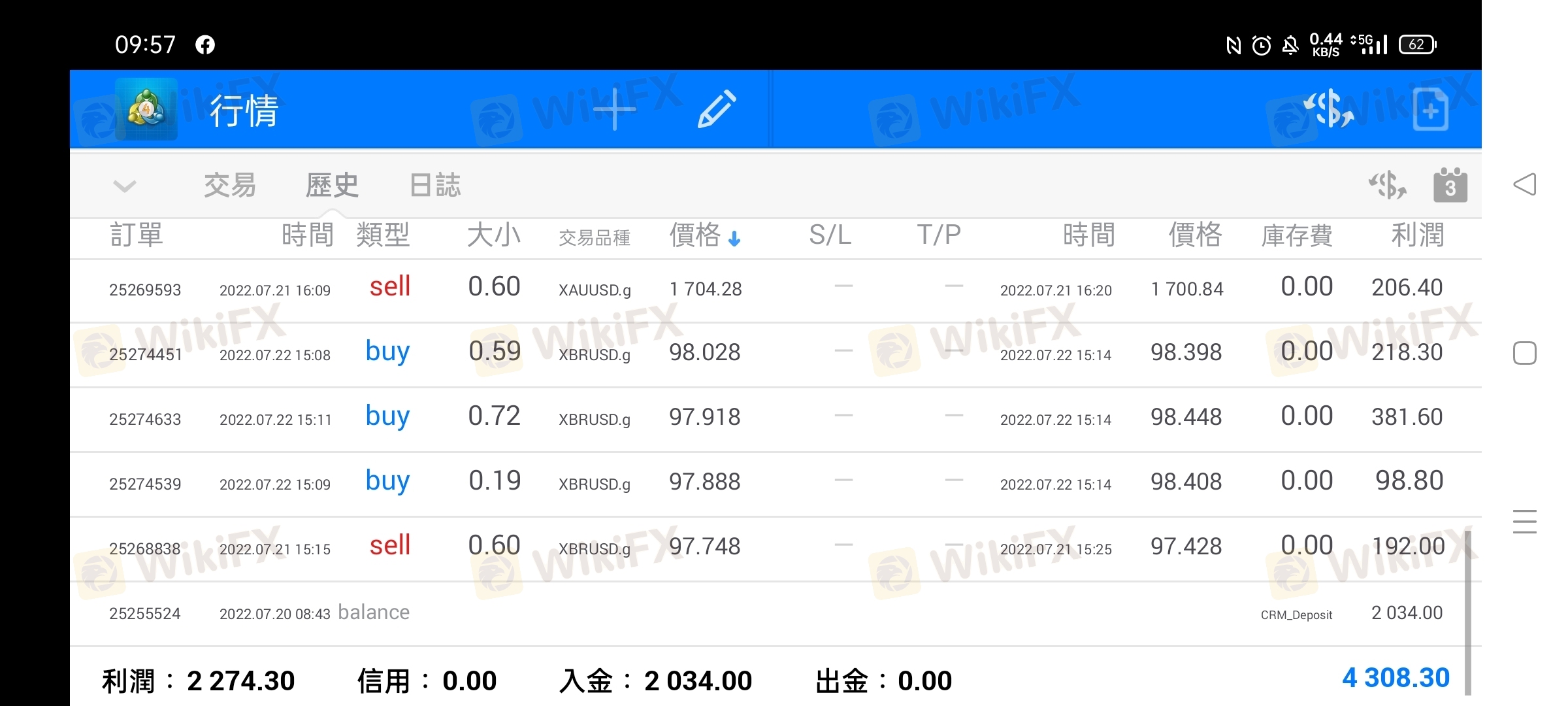Tap the gray currency filter icon
Screen dimensions: 1568x706
pyautogui.click(x=1388, y=186)
